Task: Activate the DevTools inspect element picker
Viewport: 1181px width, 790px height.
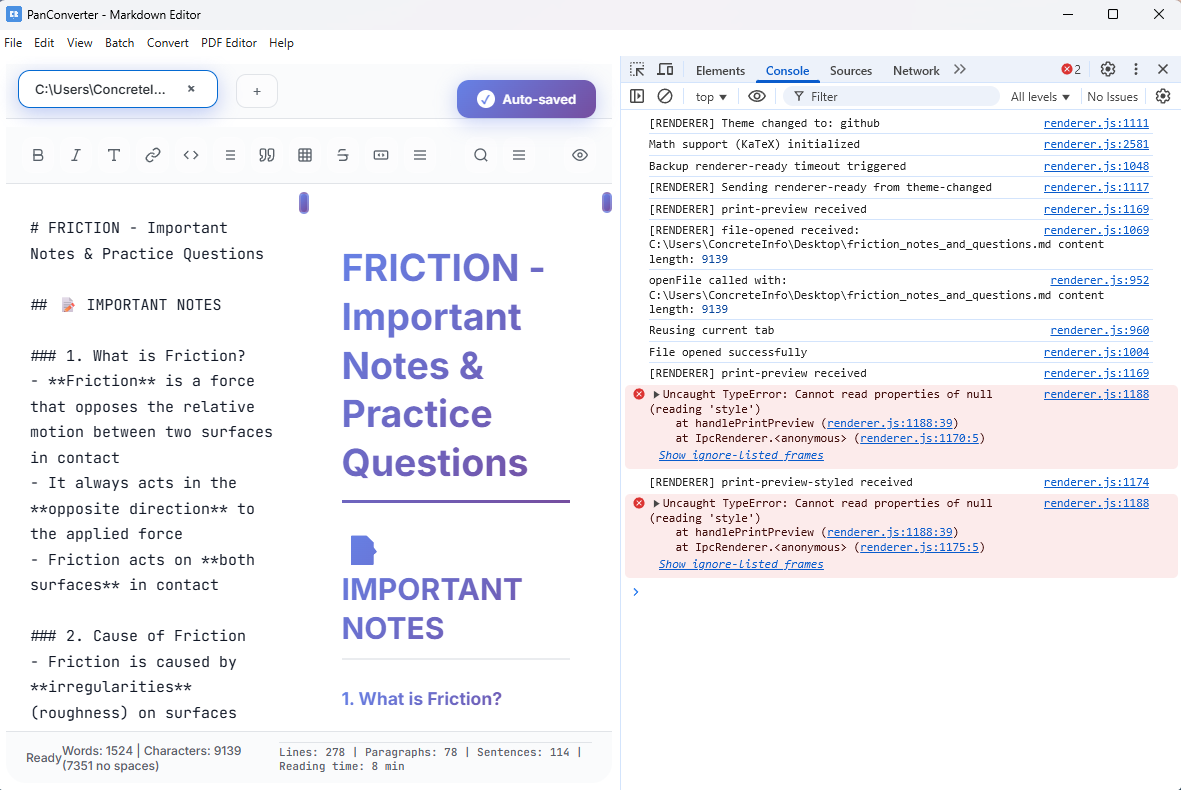Action: tap(637, 69)
